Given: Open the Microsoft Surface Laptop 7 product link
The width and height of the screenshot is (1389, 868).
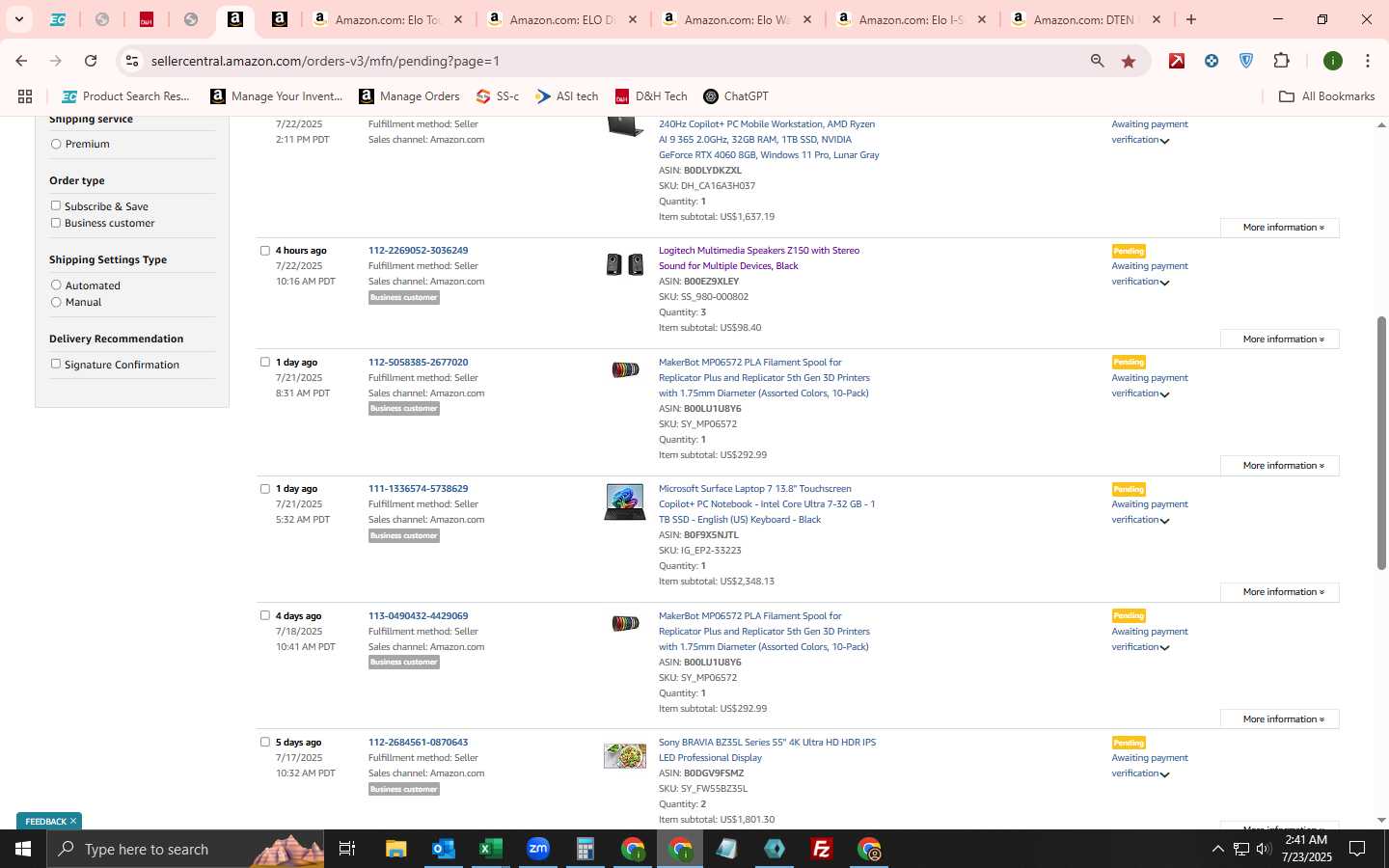Looking at the screenshot, I should pos(767,504).
